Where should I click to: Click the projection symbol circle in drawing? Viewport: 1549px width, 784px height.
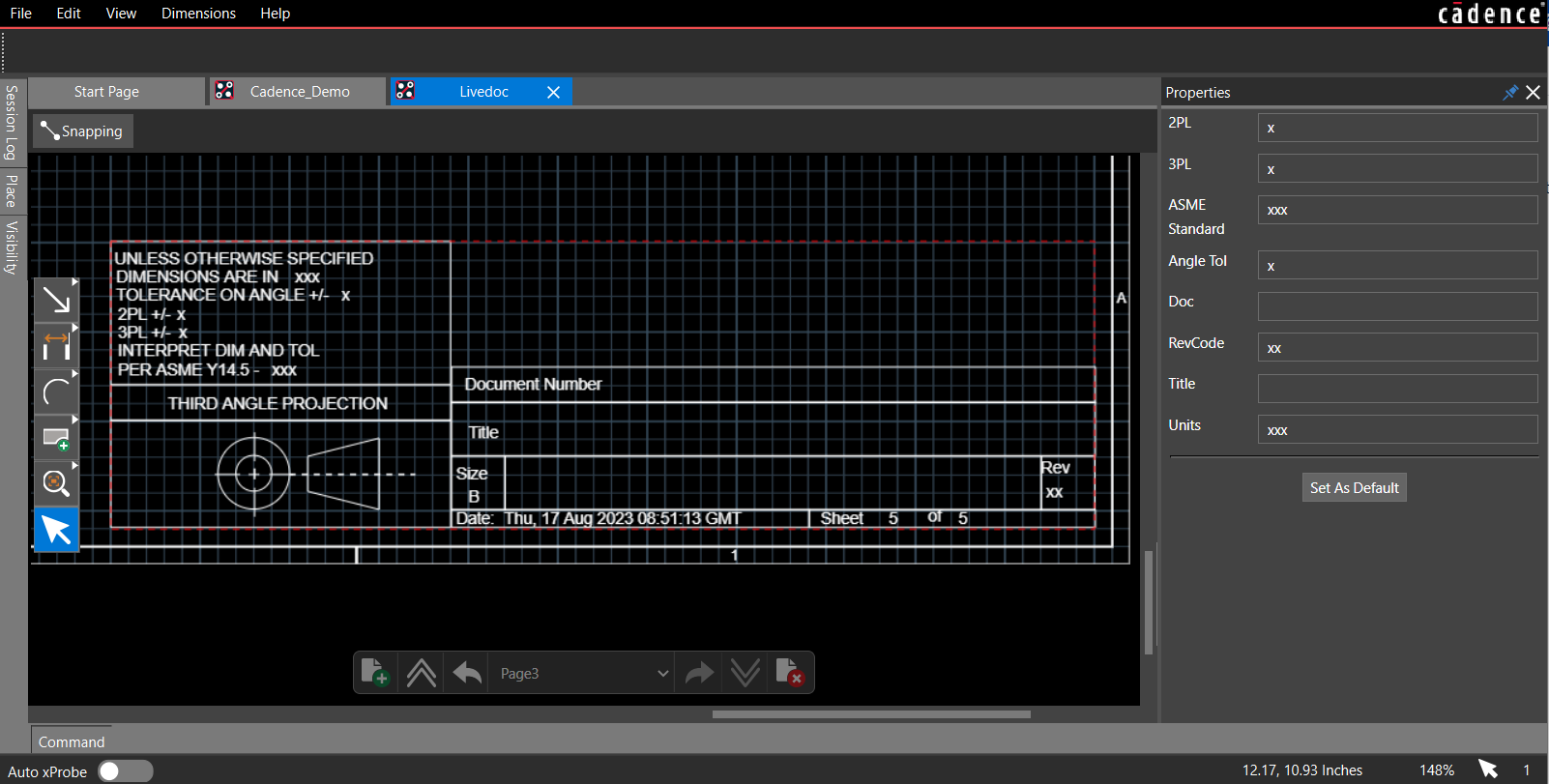[254, 474]
